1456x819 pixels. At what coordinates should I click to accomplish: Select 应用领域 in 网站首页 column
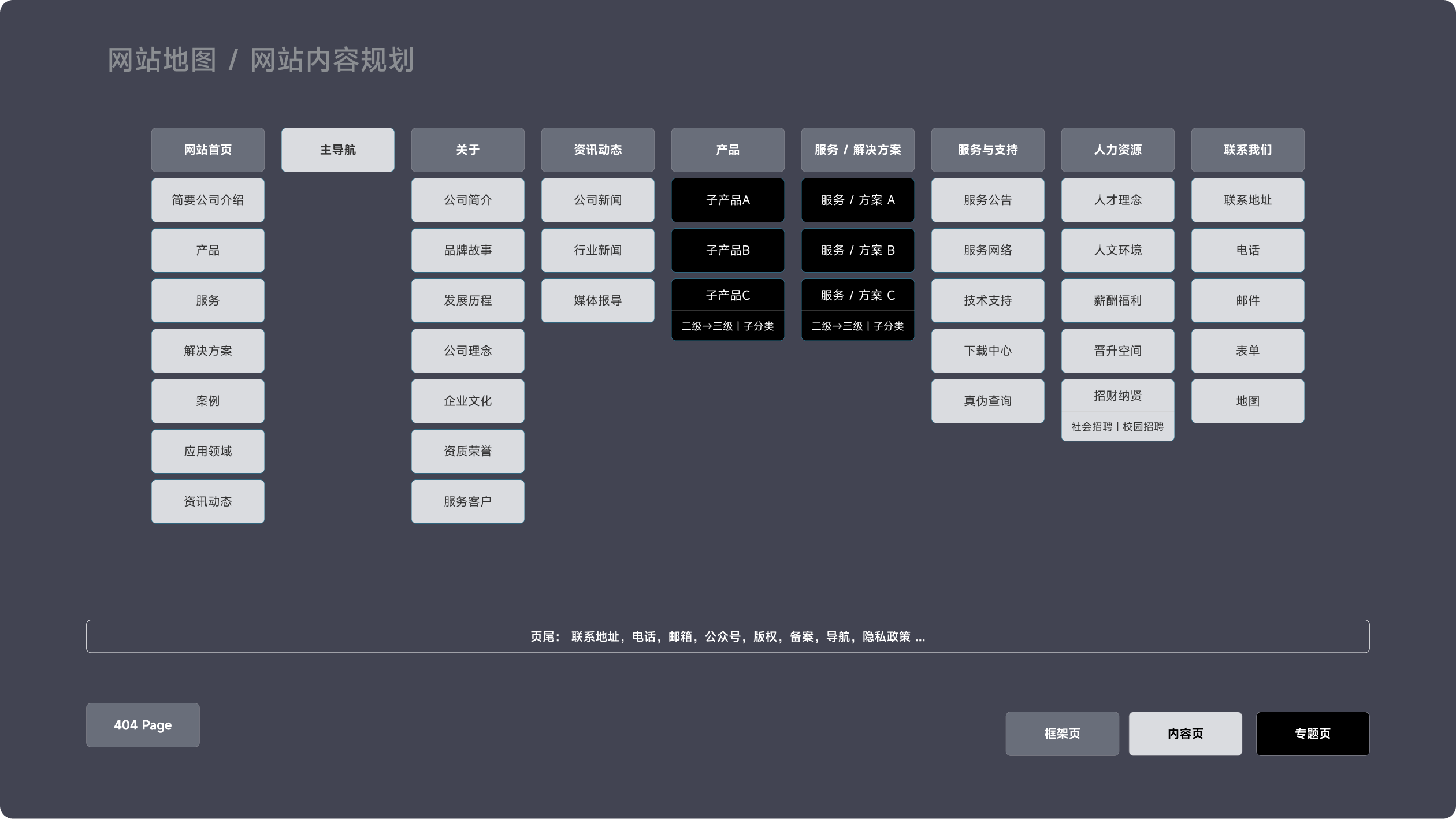[x=207, y=451]
